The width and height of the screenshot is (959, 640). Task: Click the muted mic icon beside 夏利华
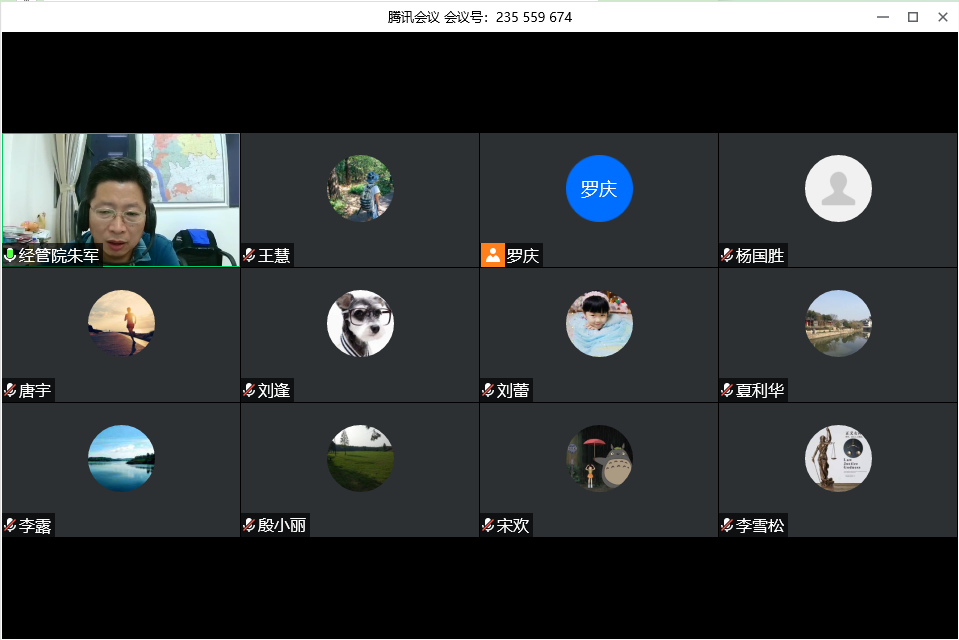click(x=727, y=391)
